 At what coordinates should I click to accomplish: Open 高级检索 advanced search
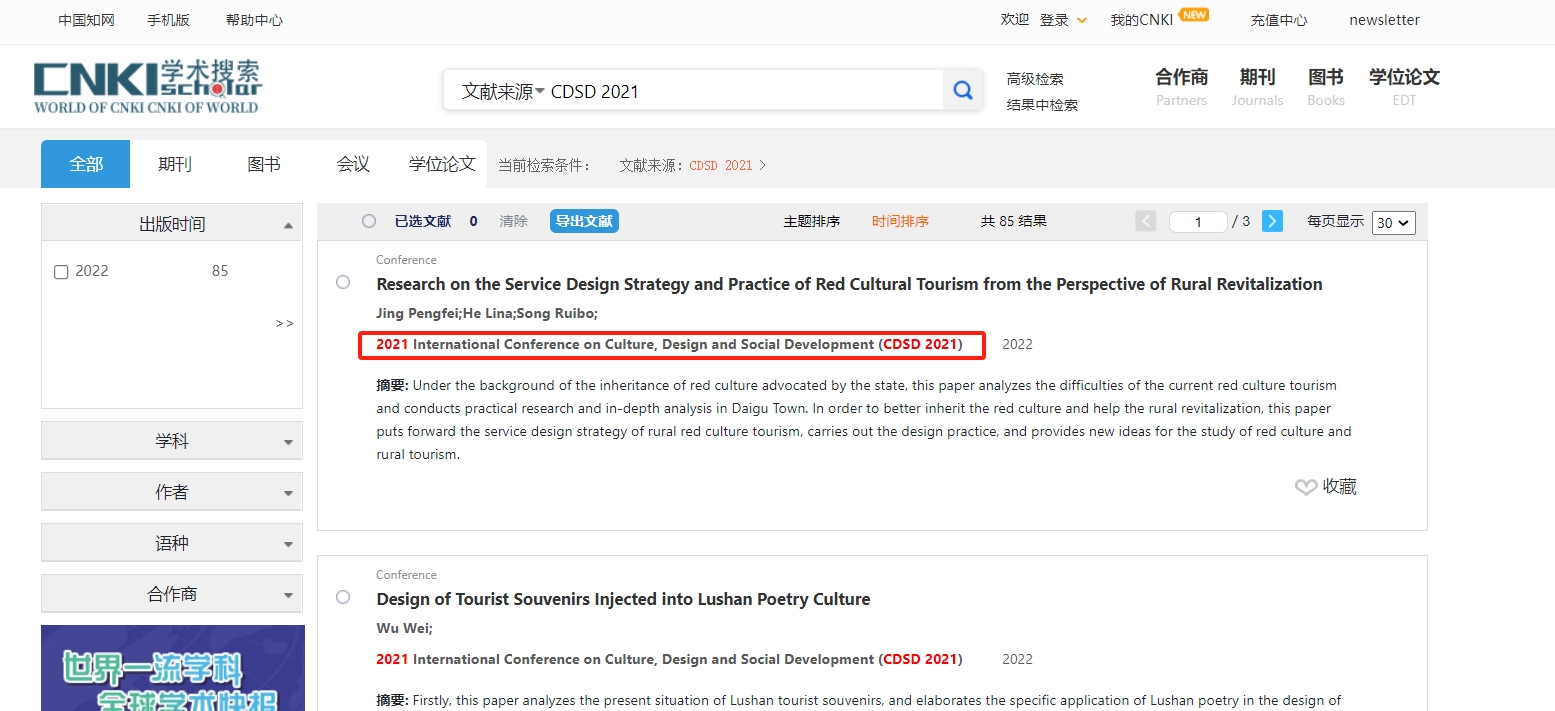click(x=1035, y=79)
